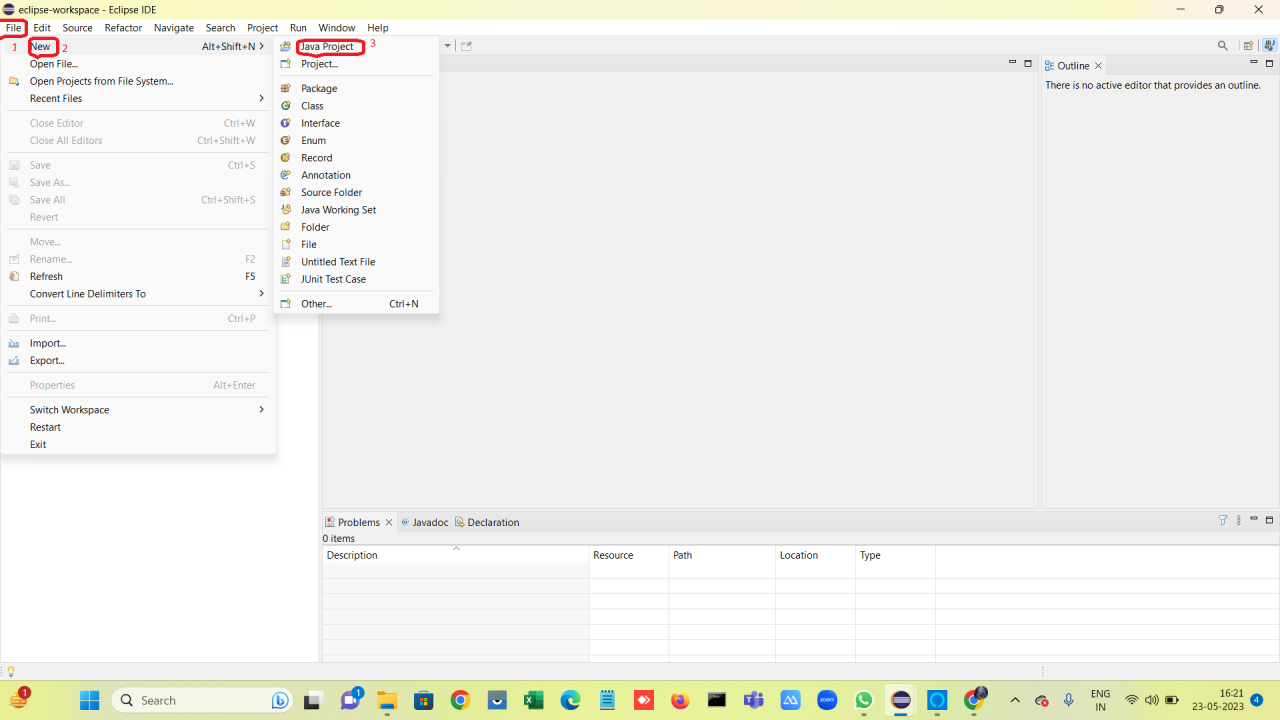Open the Window menu
The width and height of the screenshot is (1280, 720).
point(337,28)
